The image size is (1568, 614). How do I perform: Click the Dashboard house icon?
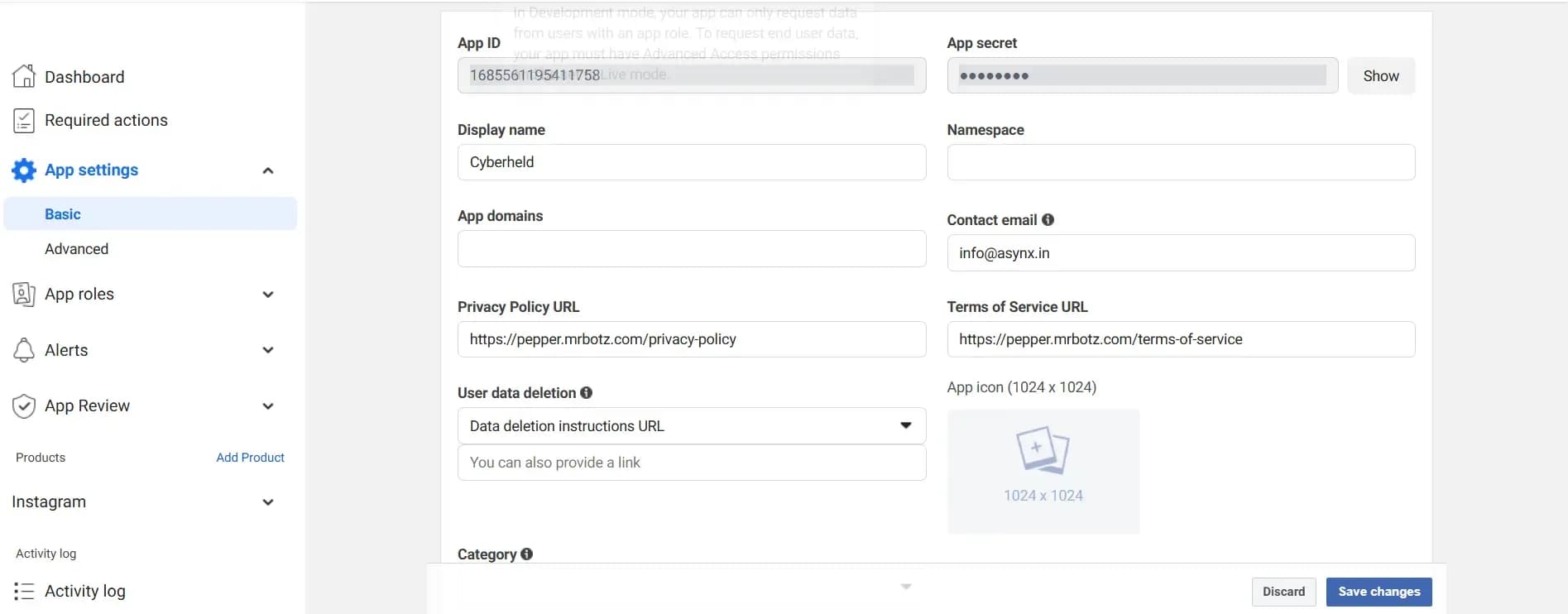click(24, 76)
